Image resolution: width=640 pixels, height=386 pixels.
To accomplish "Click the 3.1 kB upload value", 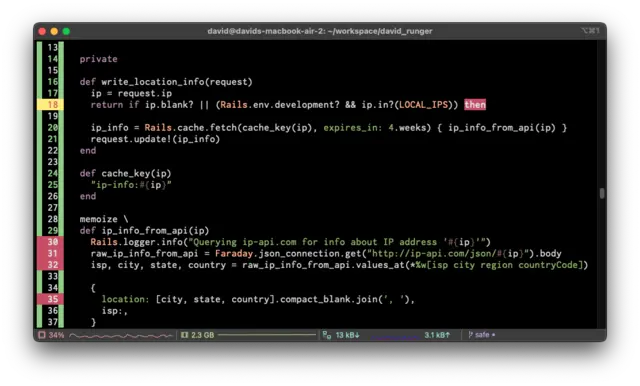I will tap(437, 335).
